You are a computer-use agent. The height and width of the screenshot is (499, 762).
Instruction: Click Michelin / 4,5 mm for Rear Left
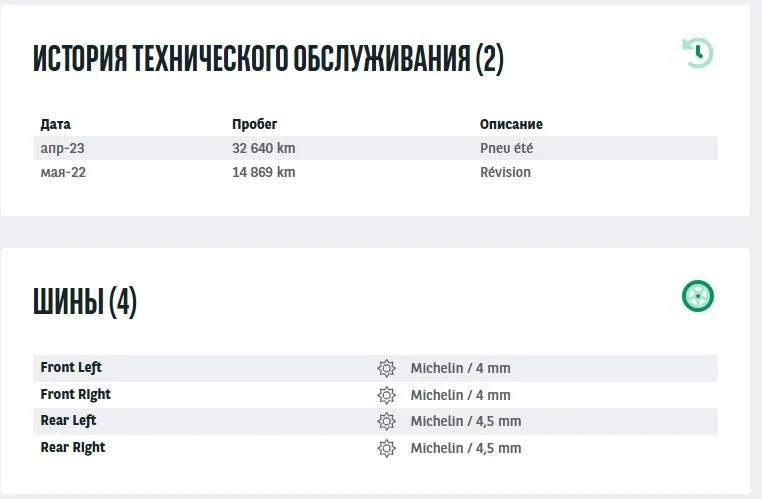tap(465, 421)
